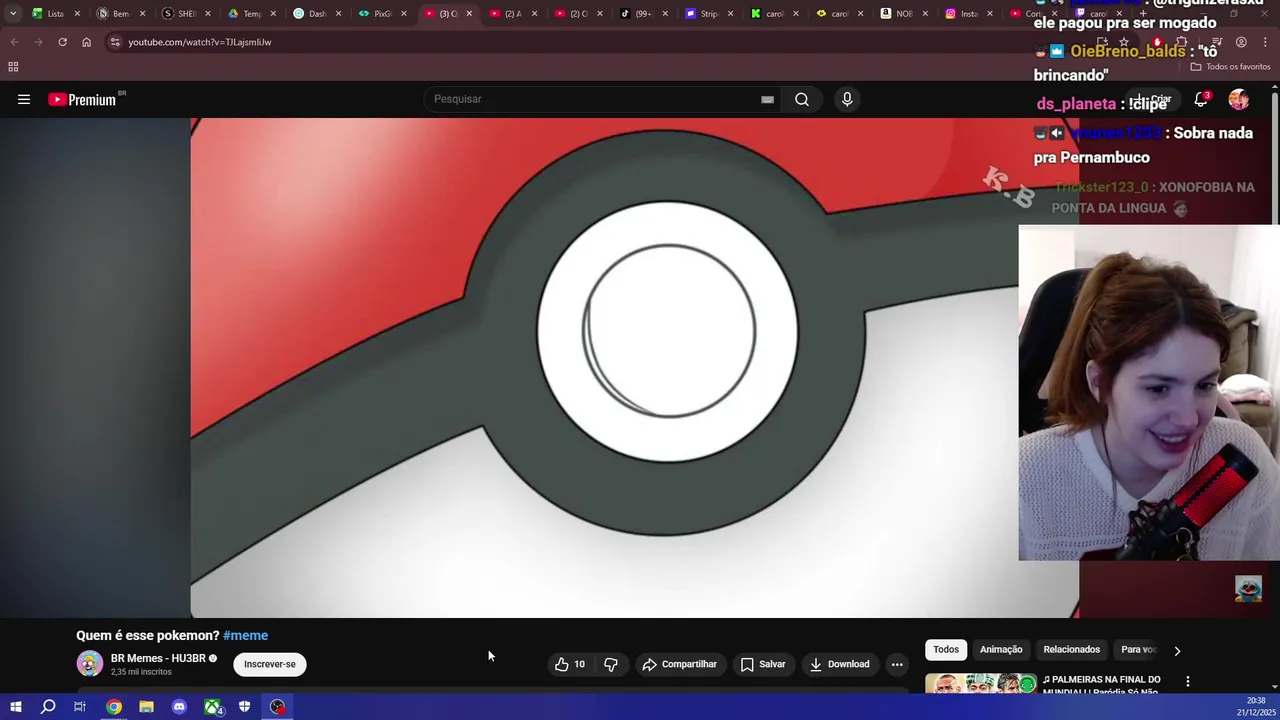Open the on-screen keyboard in search box

point(767,99)
